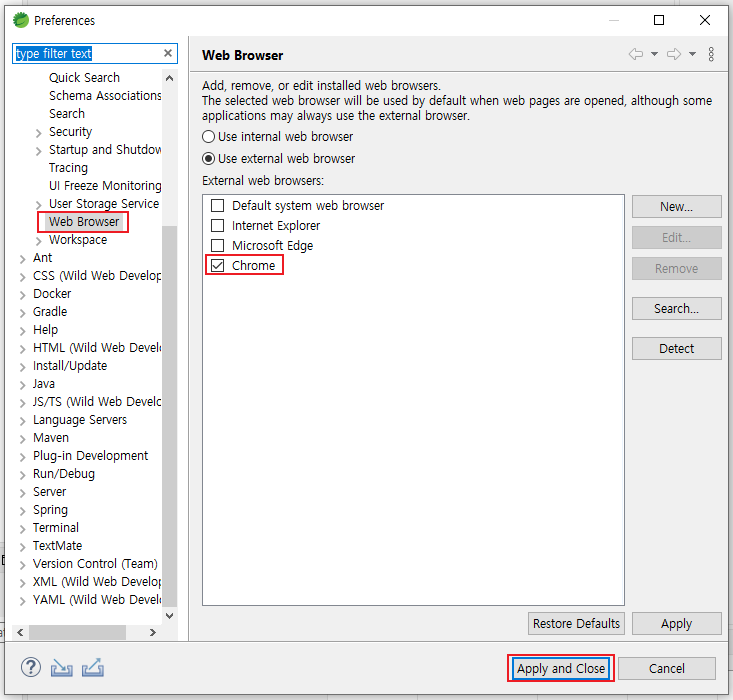Click the Apply button
This screenshot has width=733, height=700.
pyautogui.click(x=676, y=624)
